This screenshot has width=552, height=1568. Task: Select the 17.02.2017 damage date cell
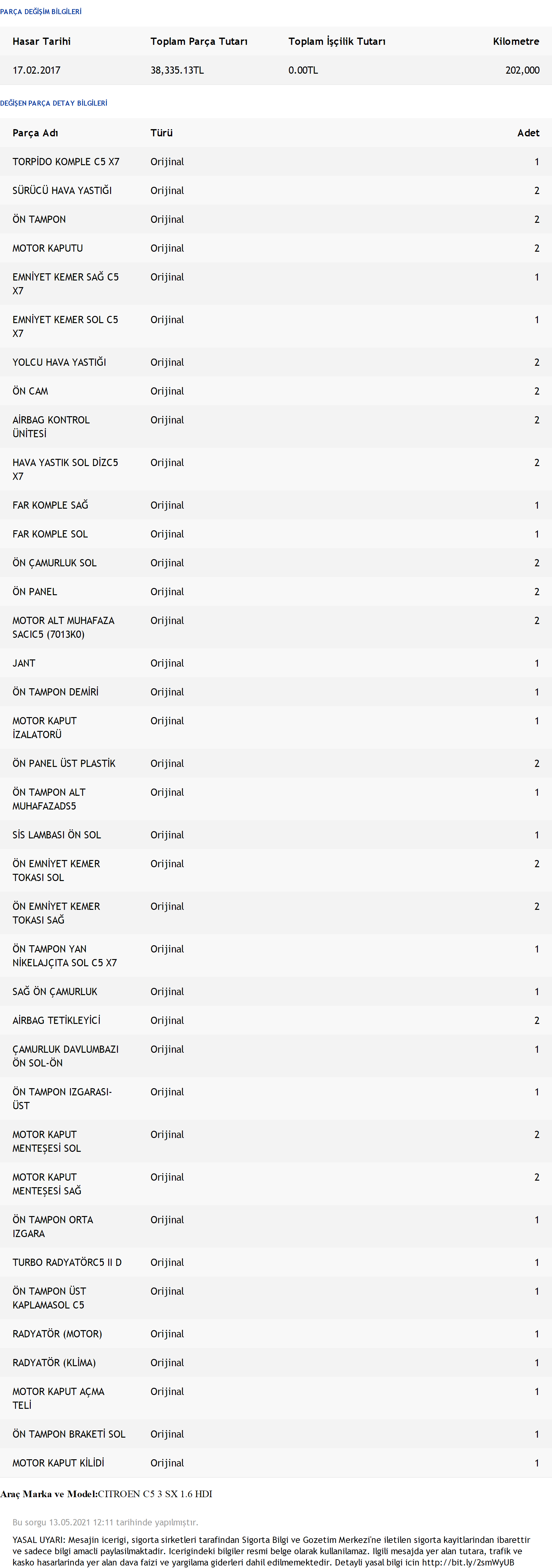[37, 70]
